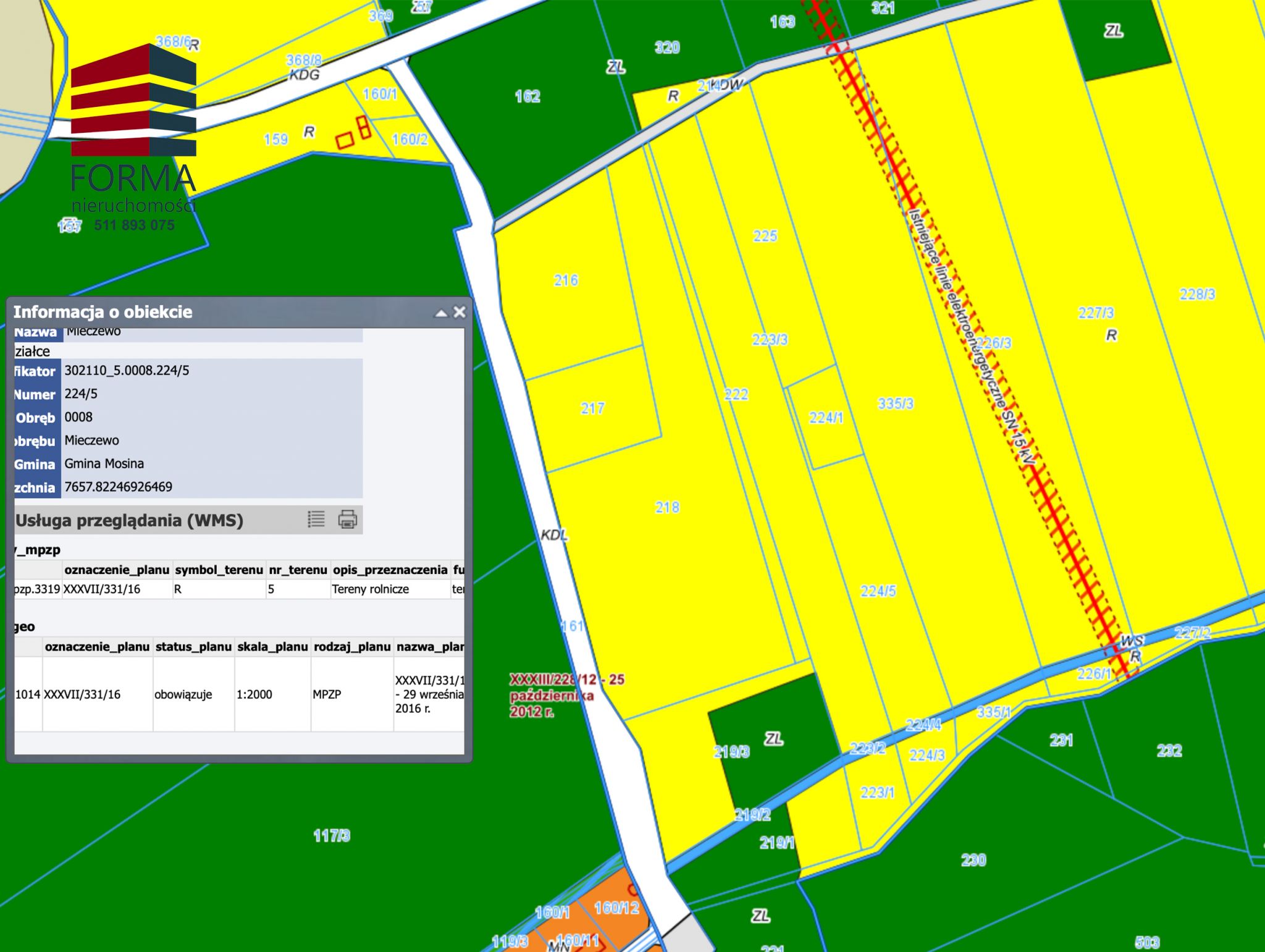
Task: Click the 302110_5.0008.224/5 identifier value
Action: click(x=127, y=371)
